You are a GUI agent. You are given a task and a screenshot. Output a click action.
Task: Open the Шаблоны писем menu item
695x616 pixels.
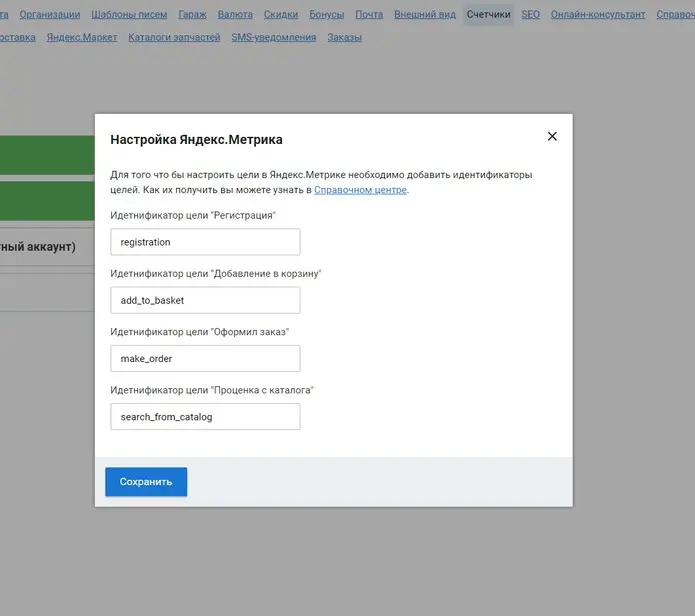point(129,15)
